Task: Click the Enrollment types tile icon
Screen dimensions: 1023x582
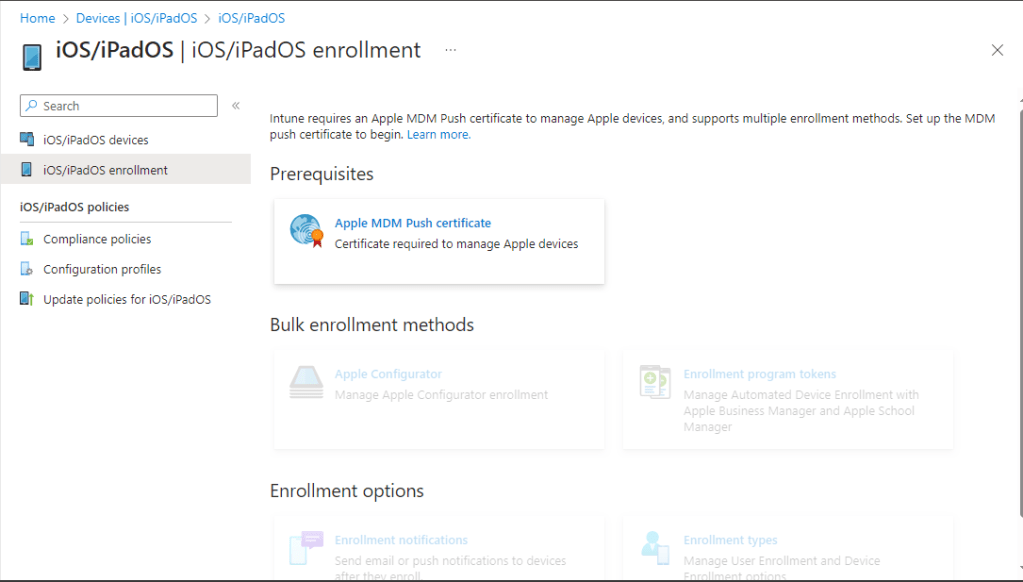Action: click(655, 548)
